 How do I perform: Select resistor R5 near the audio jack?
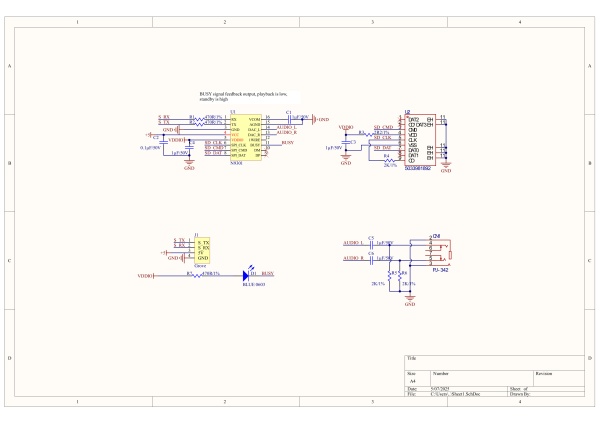point(391,275)
